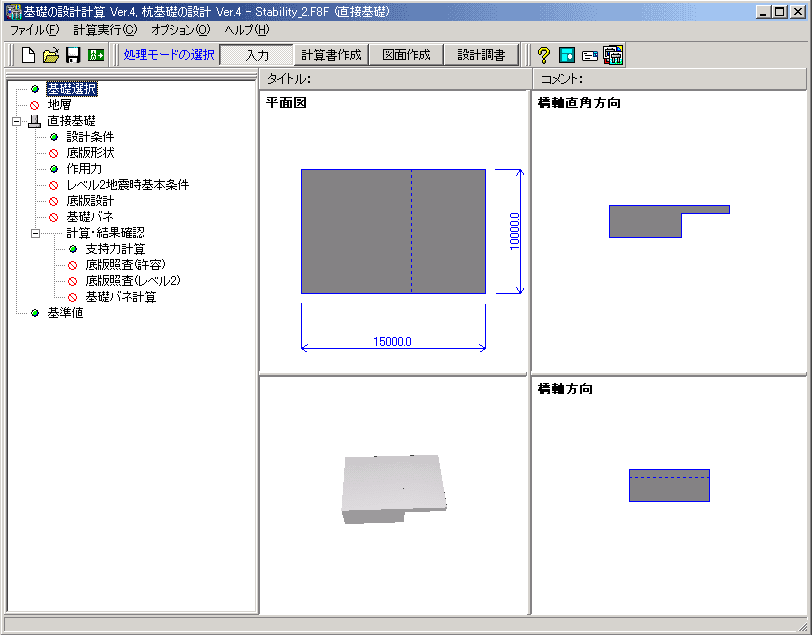Select 底版形状 in the tree
Viewport: 812px width, 635px height.
click(90, 153)
